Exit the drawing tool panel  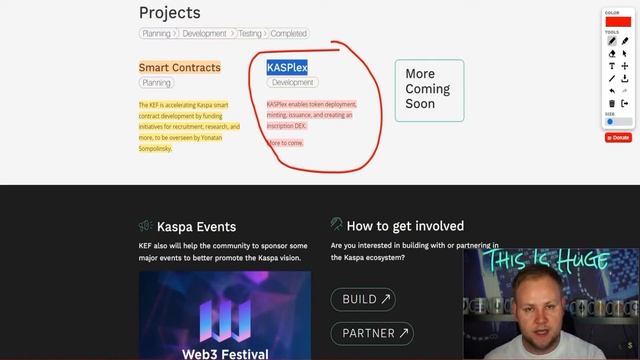[625, 104]
